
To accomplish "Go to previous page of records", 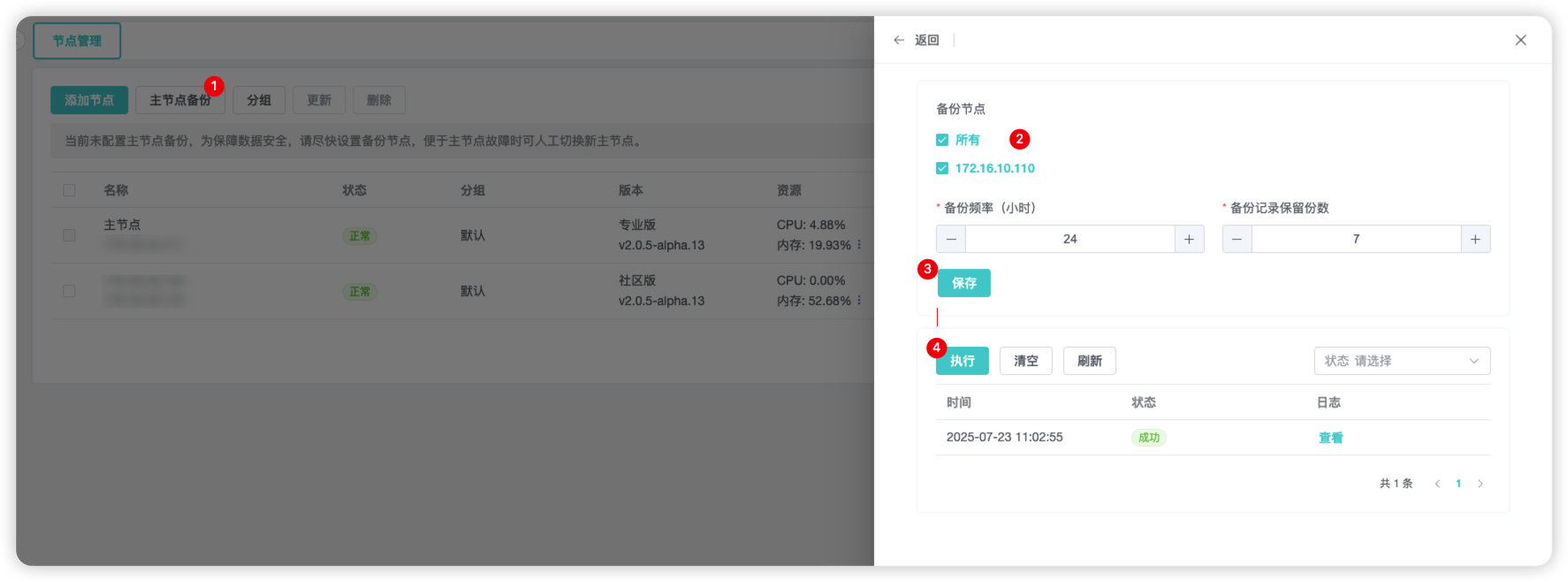I will click(x=1437, y=484).
